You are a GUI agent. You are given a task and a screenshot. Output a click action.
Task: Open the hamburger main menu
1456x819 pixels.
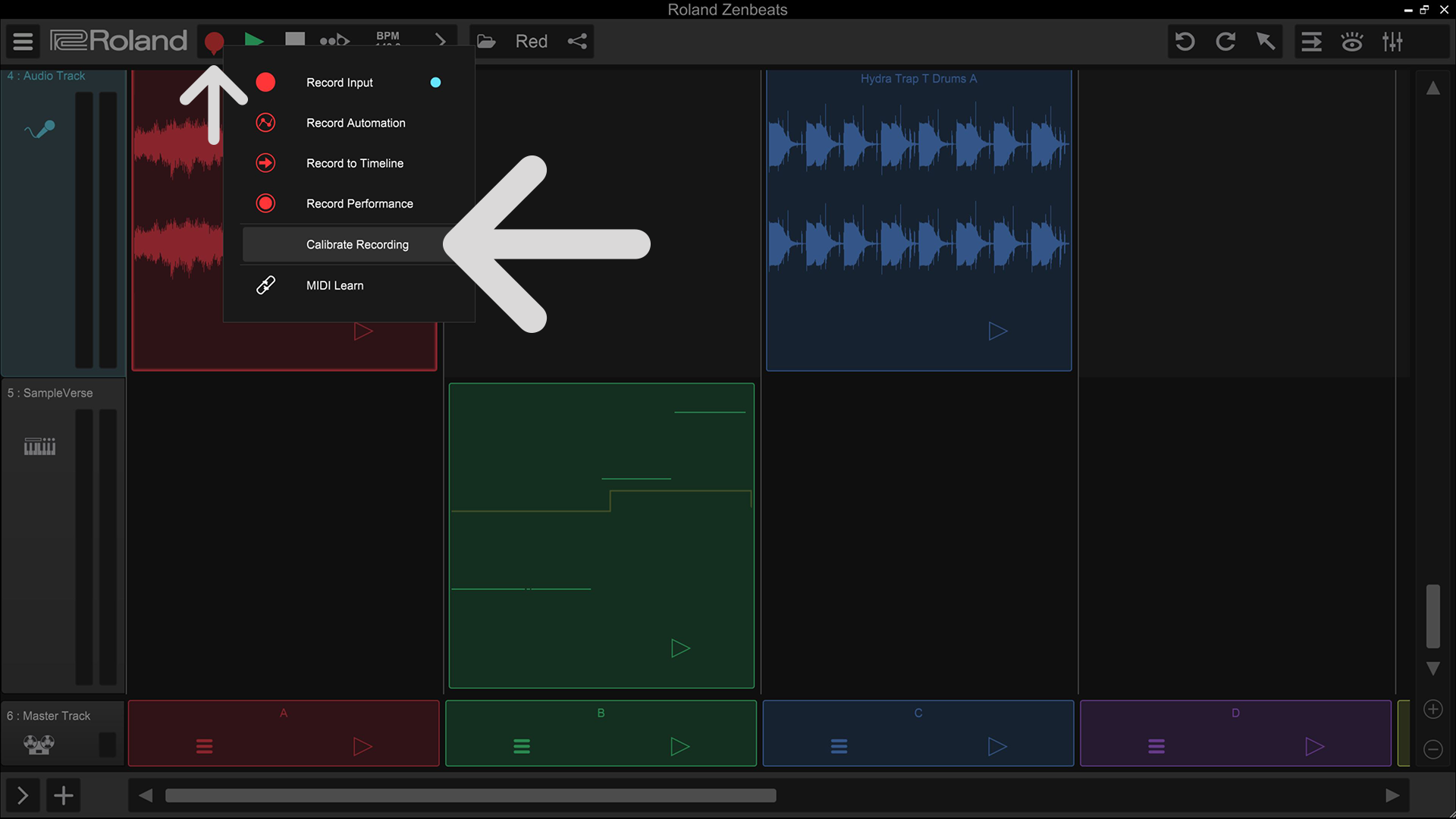click(x=23, y=41)
